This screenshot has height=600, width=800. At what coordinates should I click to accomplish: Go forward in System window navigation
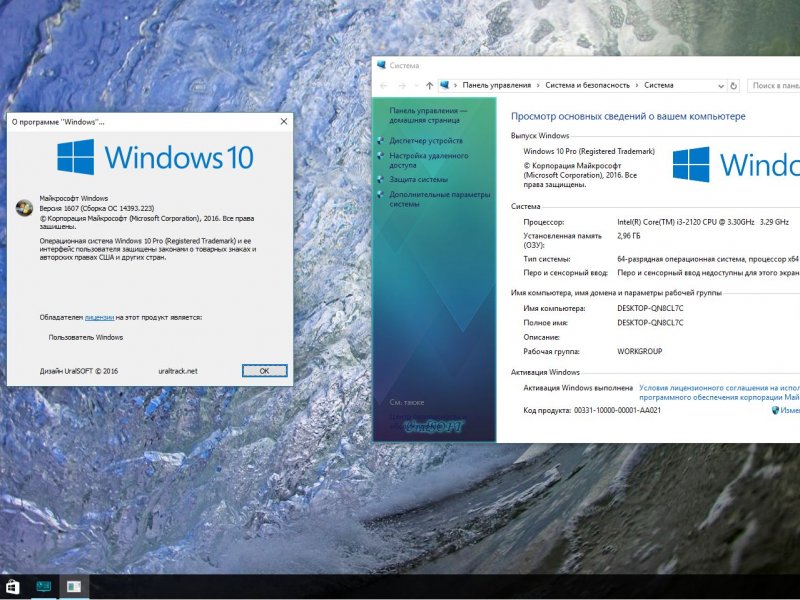coord(402,86)
